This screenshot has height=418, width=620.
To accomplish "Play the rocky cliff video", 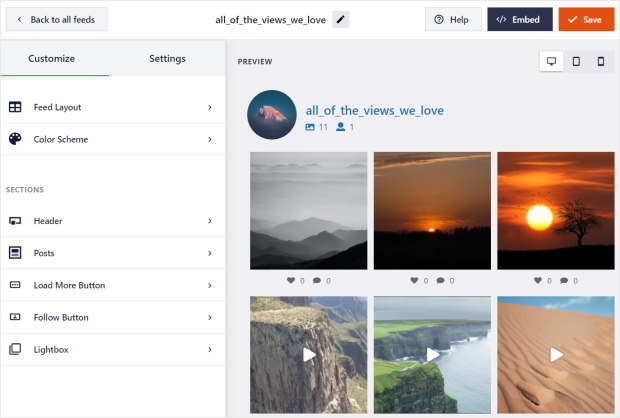I will pyautogui.click(x=309, y=355).
